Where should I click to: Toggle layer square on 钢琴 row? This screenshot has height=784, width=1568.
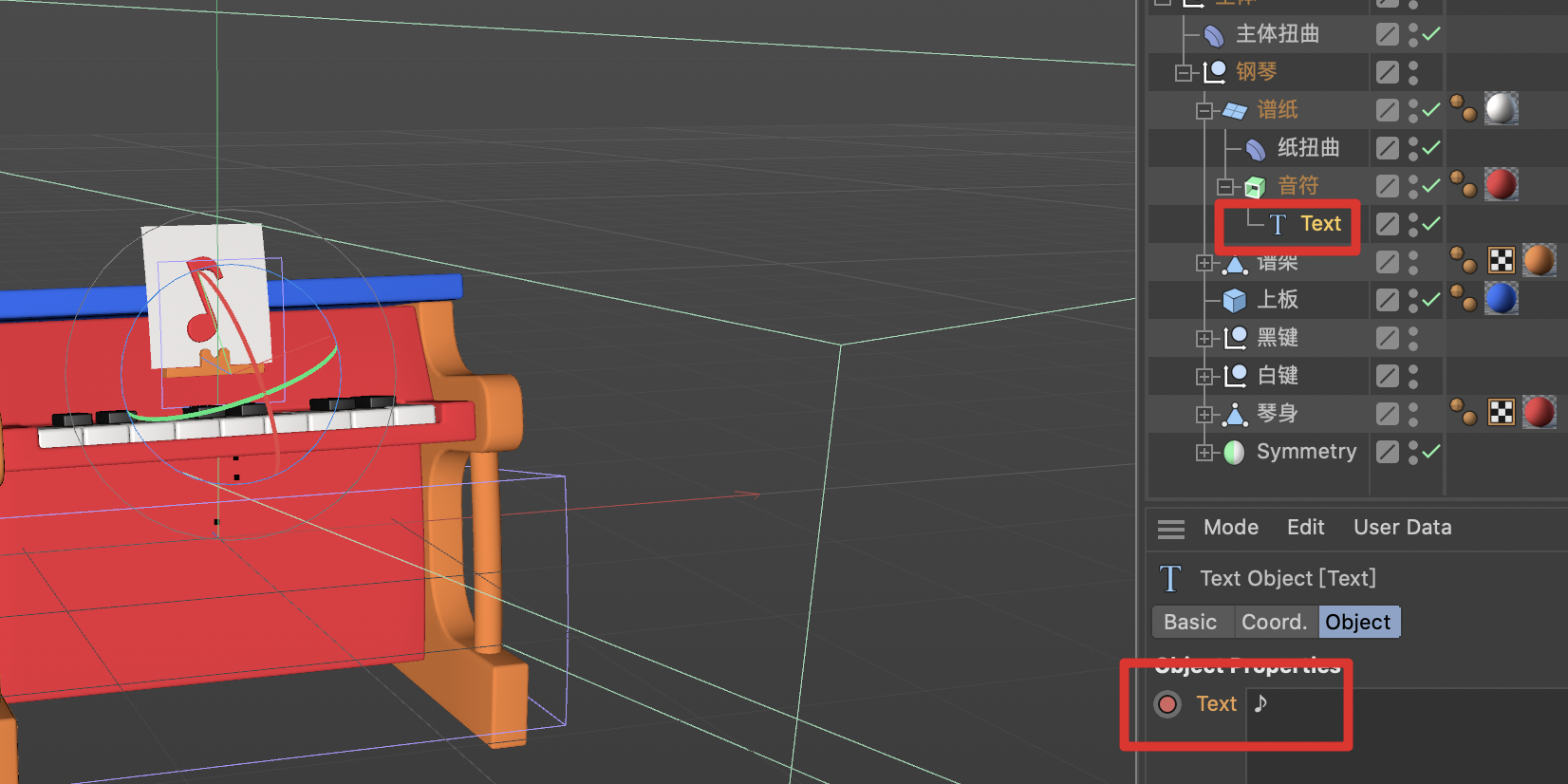(1388, 72)
